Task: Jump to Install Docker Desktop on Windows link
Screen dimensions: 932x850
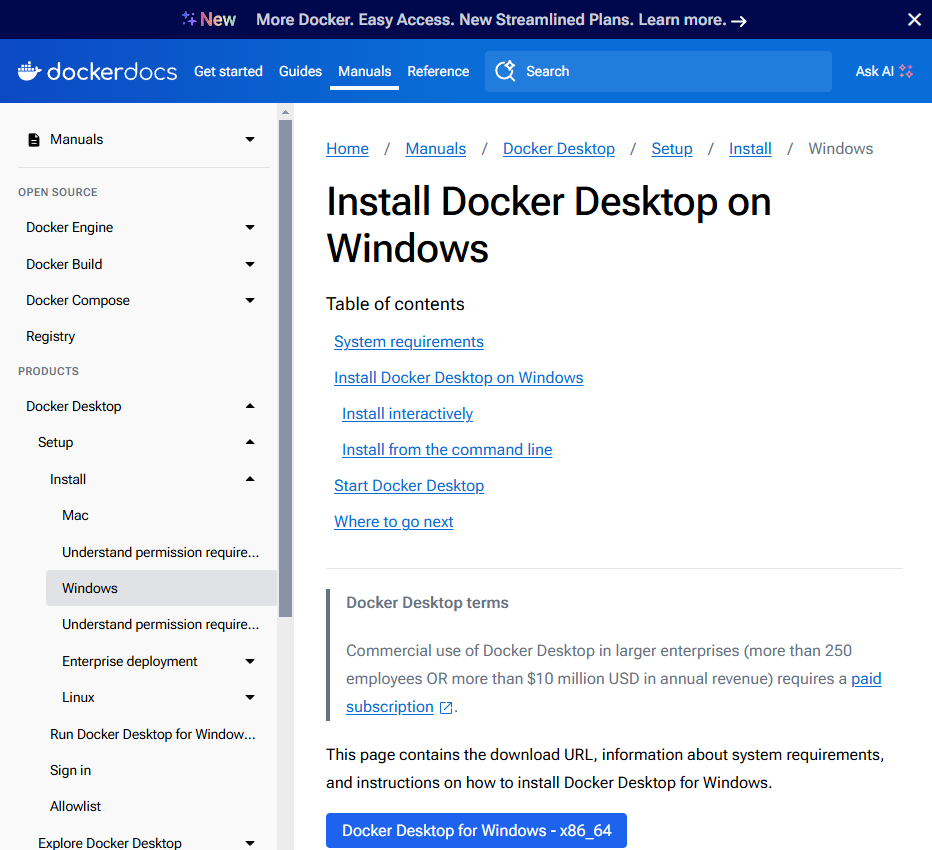Action: coord(458,378)
